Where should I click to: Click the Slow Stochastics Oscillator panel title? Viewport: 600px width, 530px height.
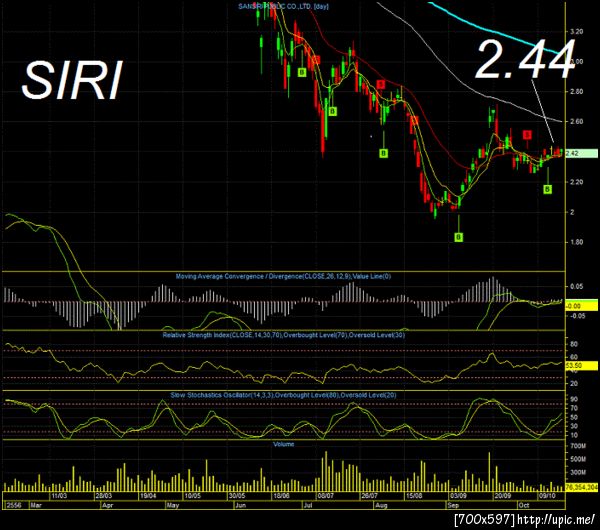point(283,395)
